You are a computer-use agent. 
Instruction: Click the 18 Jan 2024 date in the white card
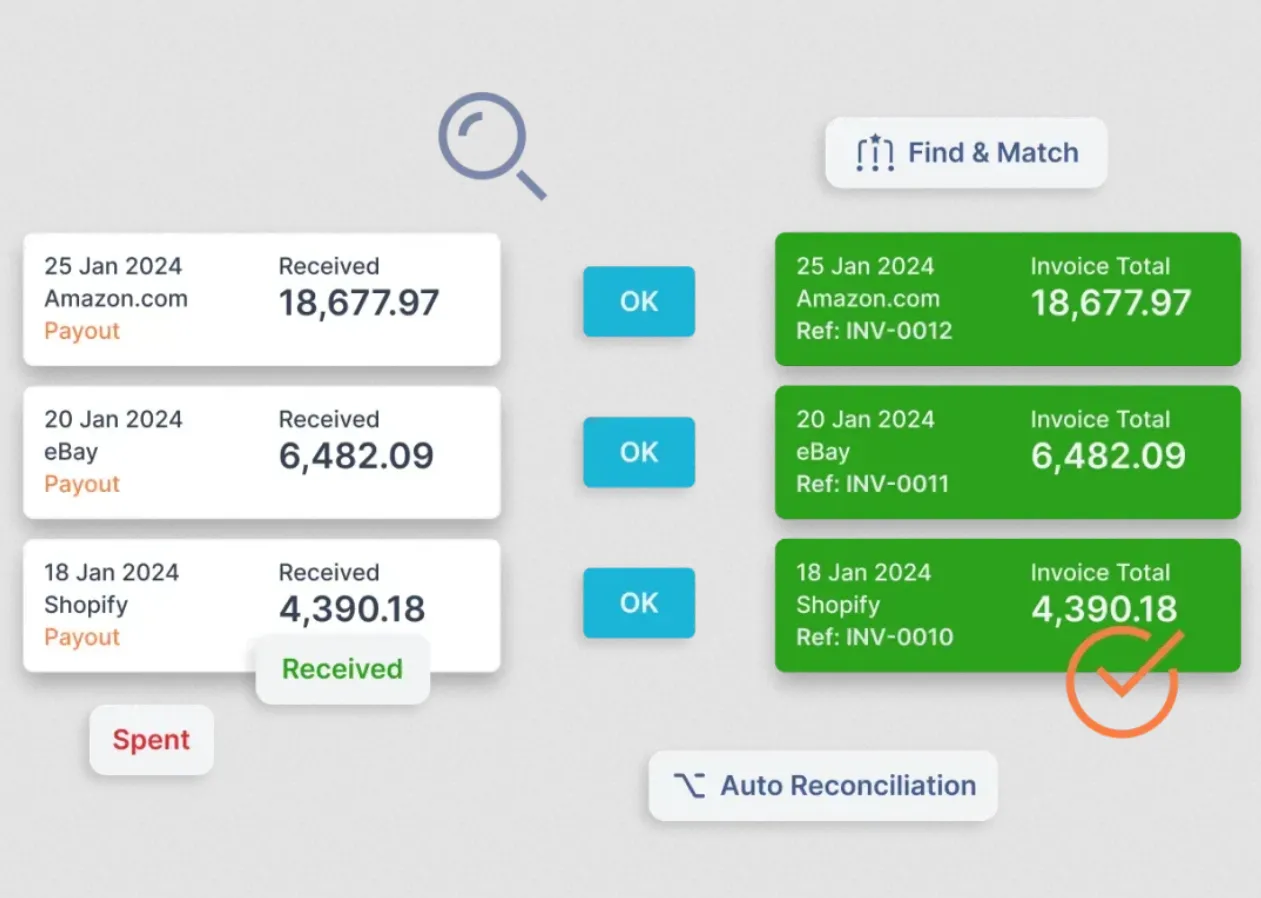(111, 572)
